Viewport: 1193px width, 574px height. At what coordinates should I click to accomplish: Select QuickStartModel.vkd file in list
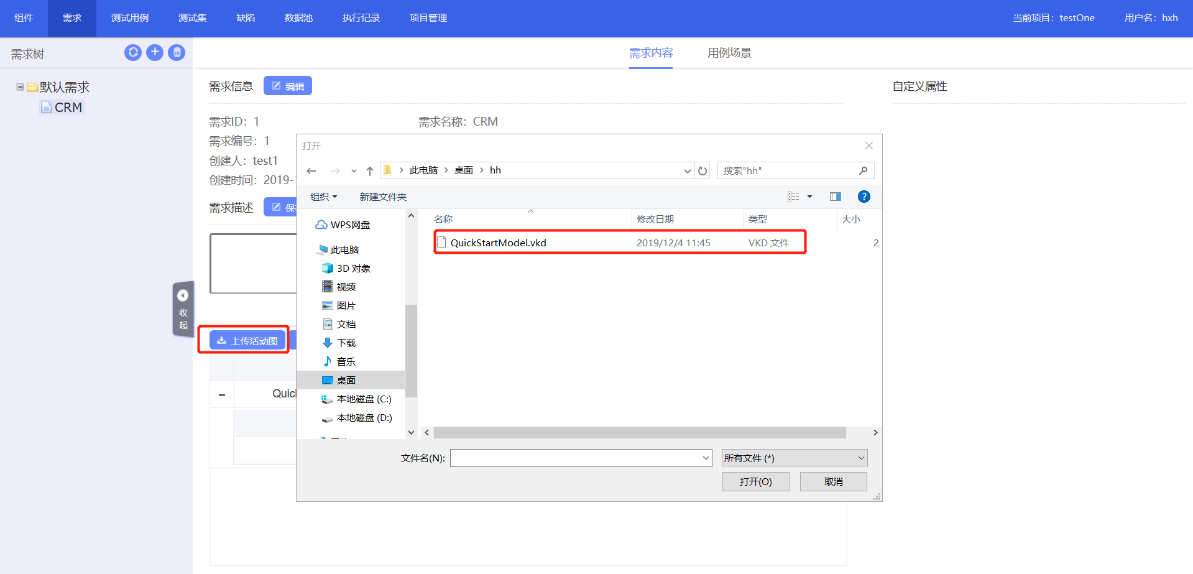[498, 243]
